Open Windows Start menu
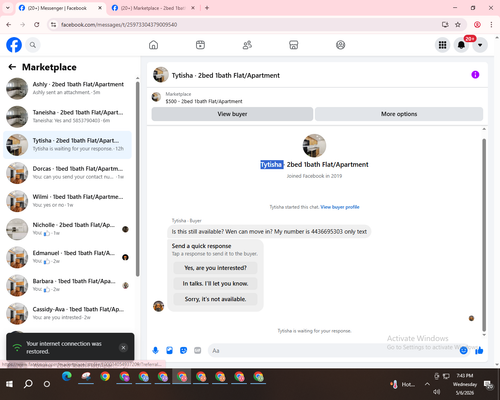 9,384
